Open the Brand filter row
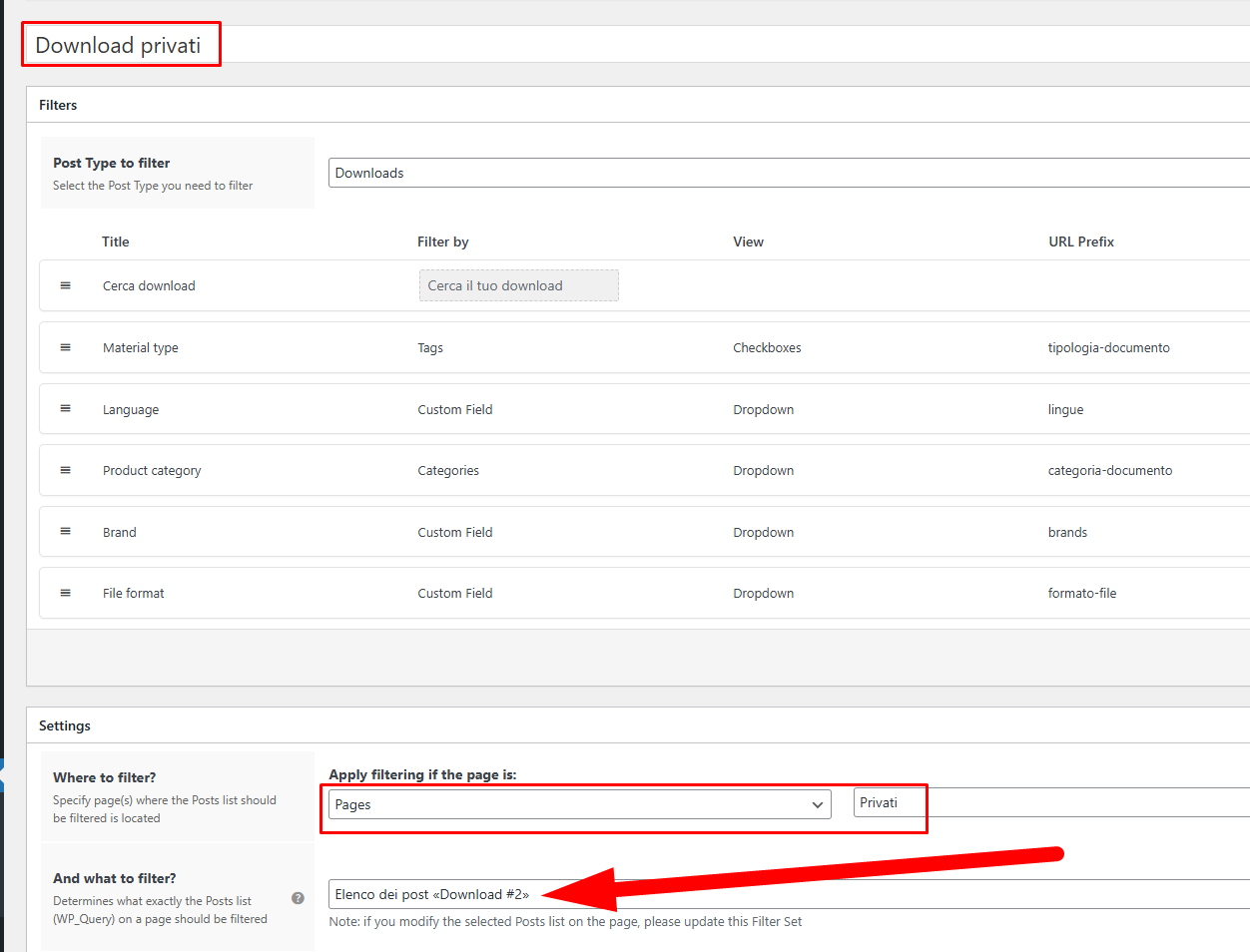Viewport: 1250px width, 952px height. click(x=645, y=532)
